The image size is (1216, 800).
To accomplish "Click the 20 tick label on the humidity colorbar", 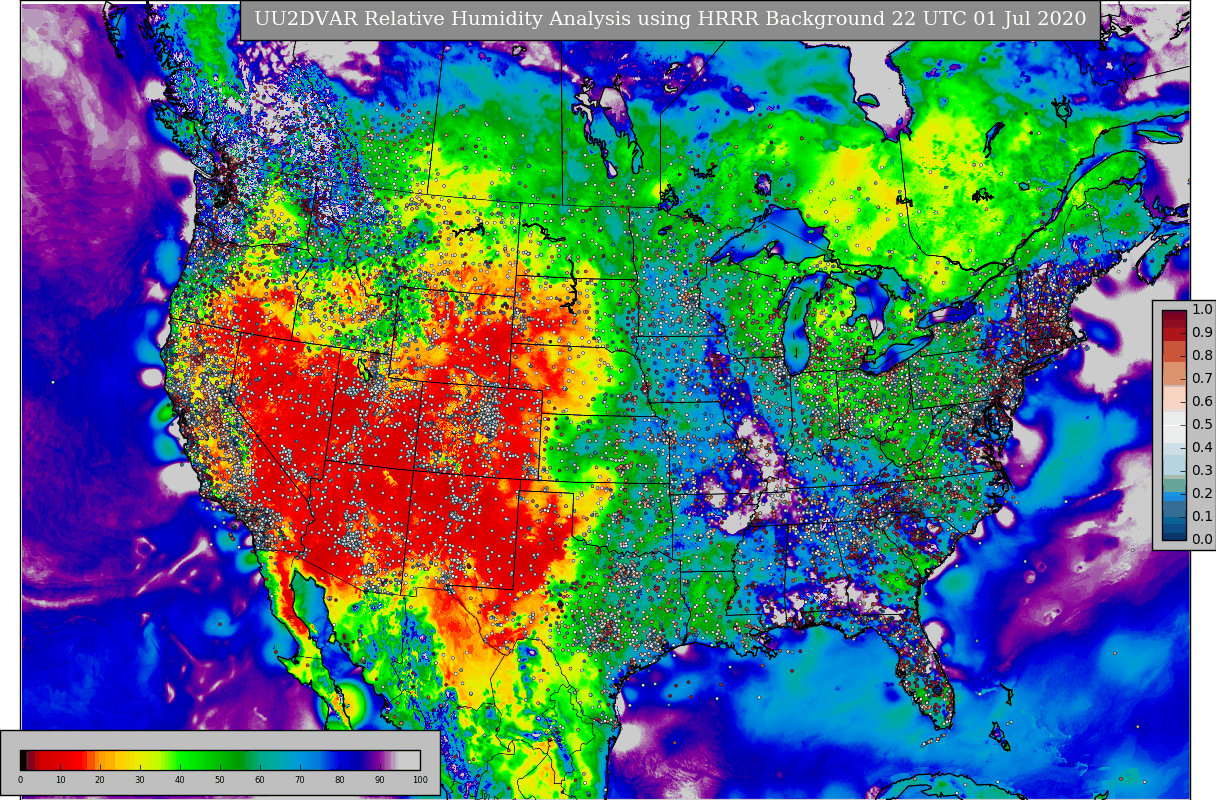I will [100, 780].
